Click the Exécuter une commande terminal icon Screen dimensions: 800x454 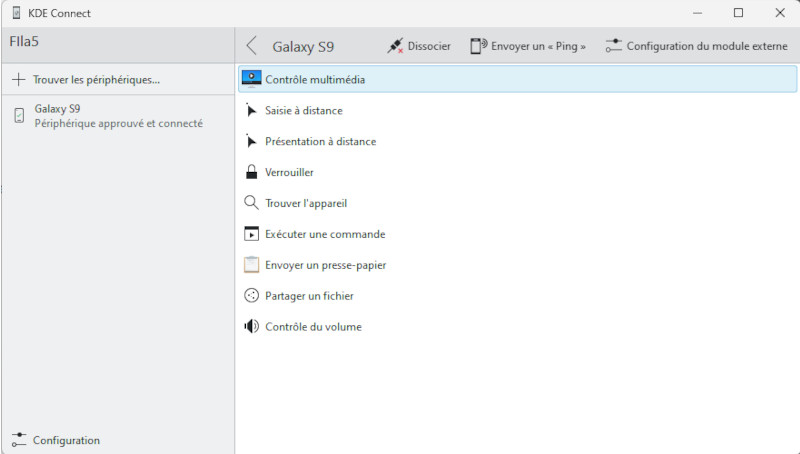tap(252, 234)
